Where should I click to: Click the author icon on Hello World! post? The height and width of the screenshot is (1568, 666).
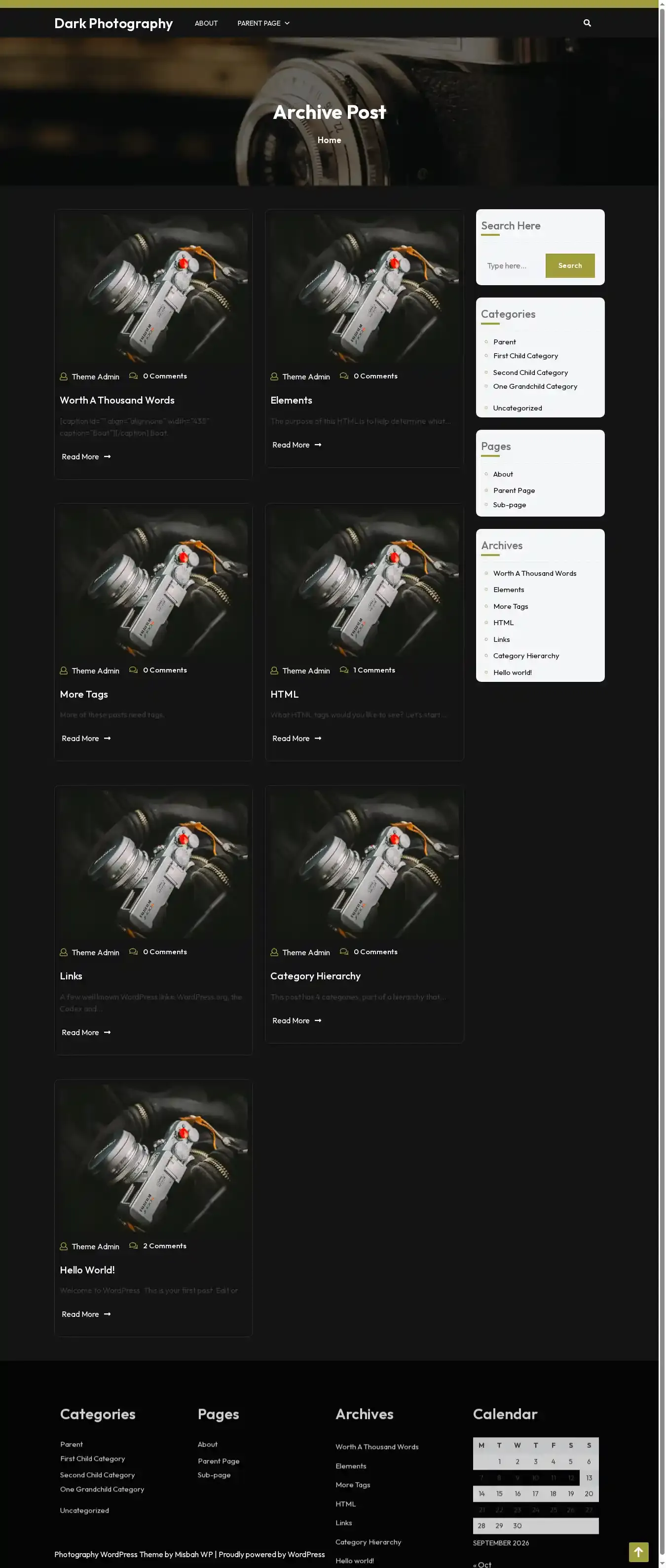pos(63,1247)
